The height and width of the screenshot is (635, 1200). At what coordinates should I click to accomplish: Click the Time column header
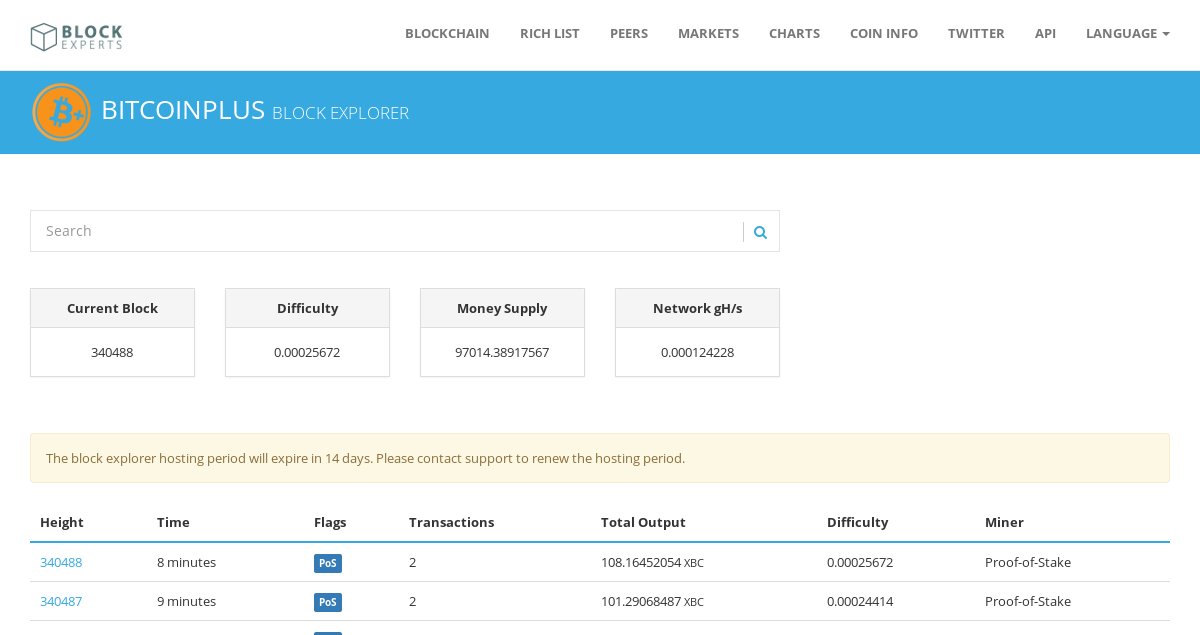[x=173, y=522]
